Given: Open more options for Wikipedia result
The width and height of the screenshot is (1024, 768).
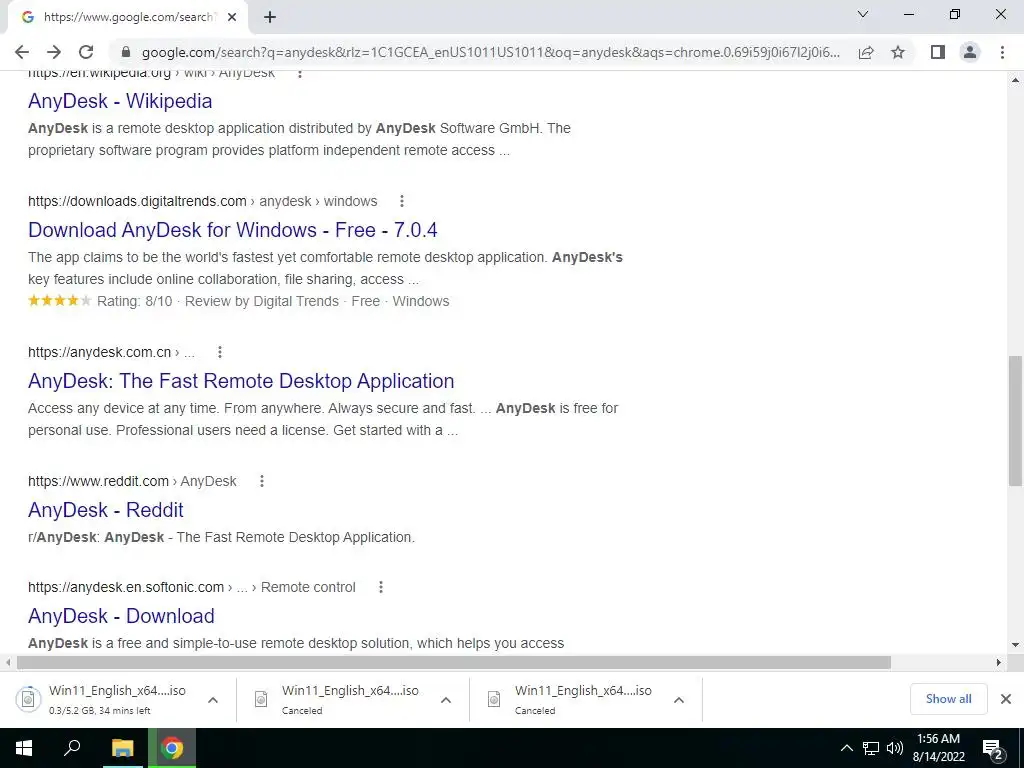Looking at the screenshot, I should click(x=300, y=73).
